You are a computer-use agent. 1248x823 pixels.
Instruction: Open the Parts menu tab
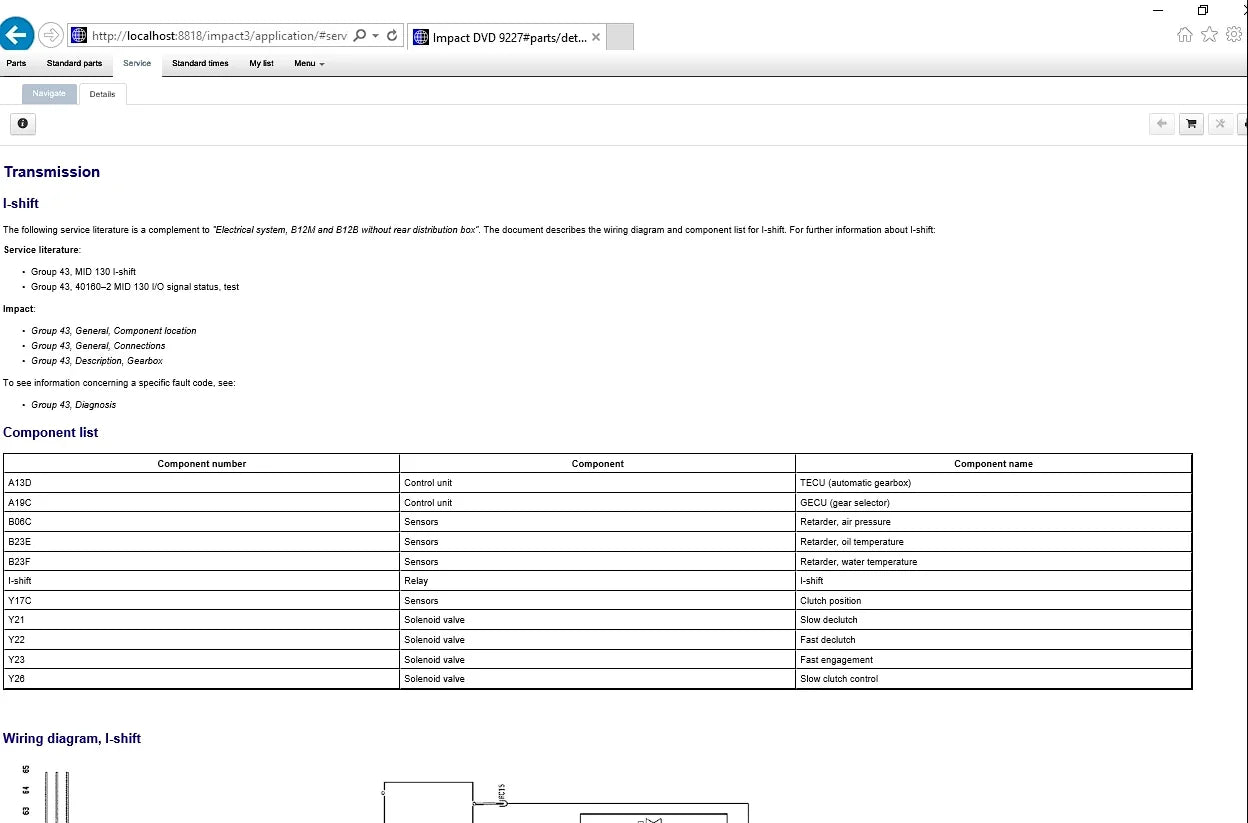[16, 64]
